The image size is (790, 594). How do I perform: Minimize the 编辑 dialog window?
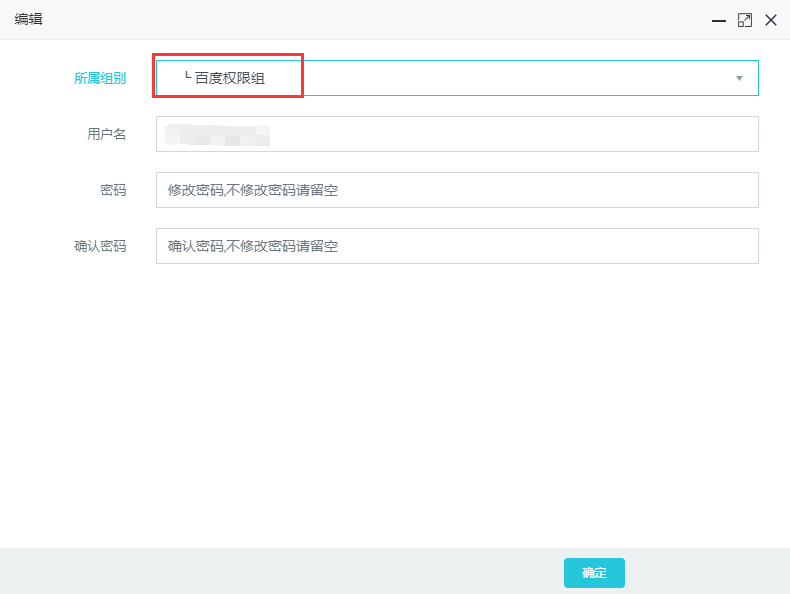[x=718, y=20]
